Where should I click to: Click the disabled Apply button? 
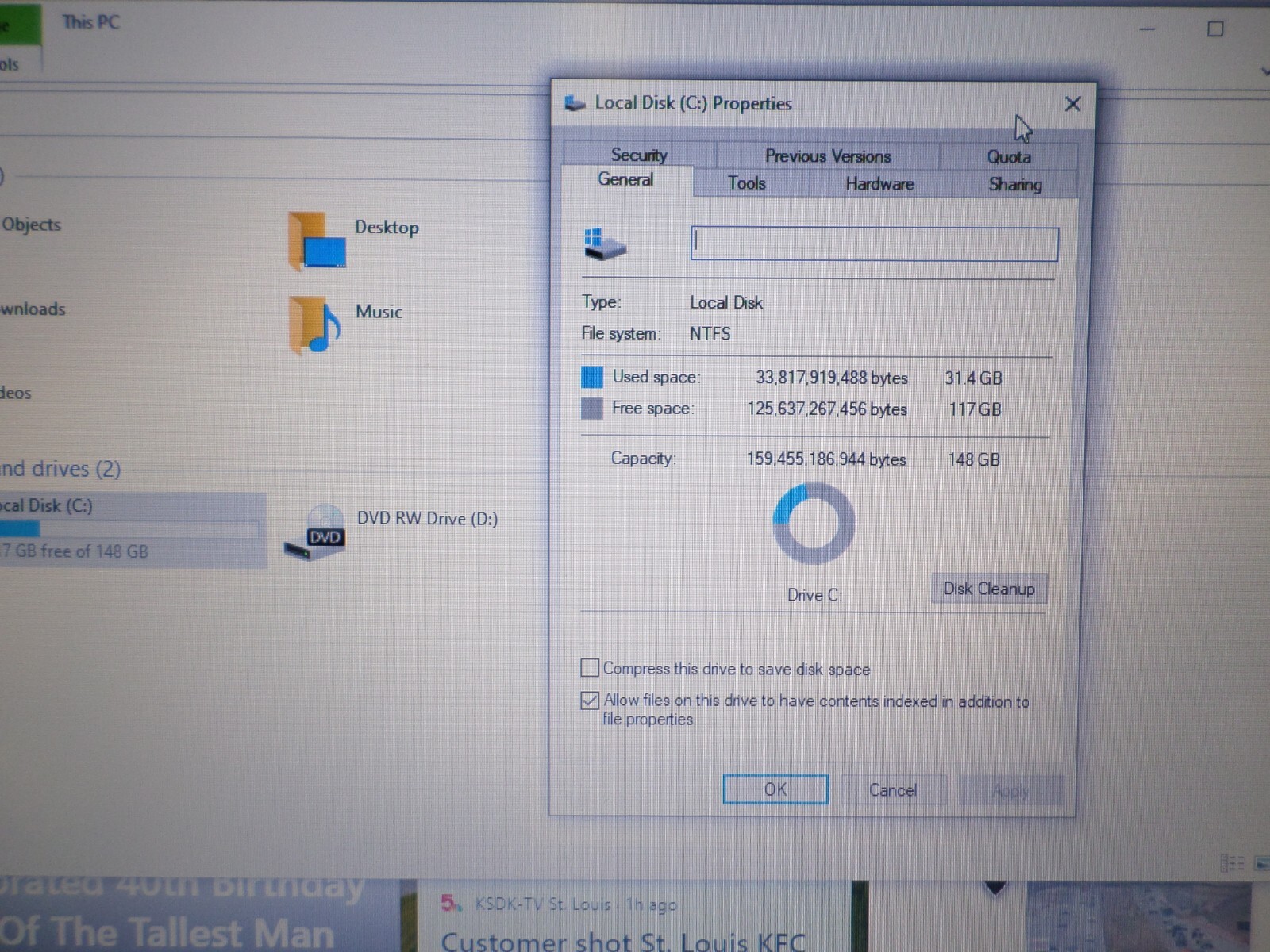[1010, 791]
